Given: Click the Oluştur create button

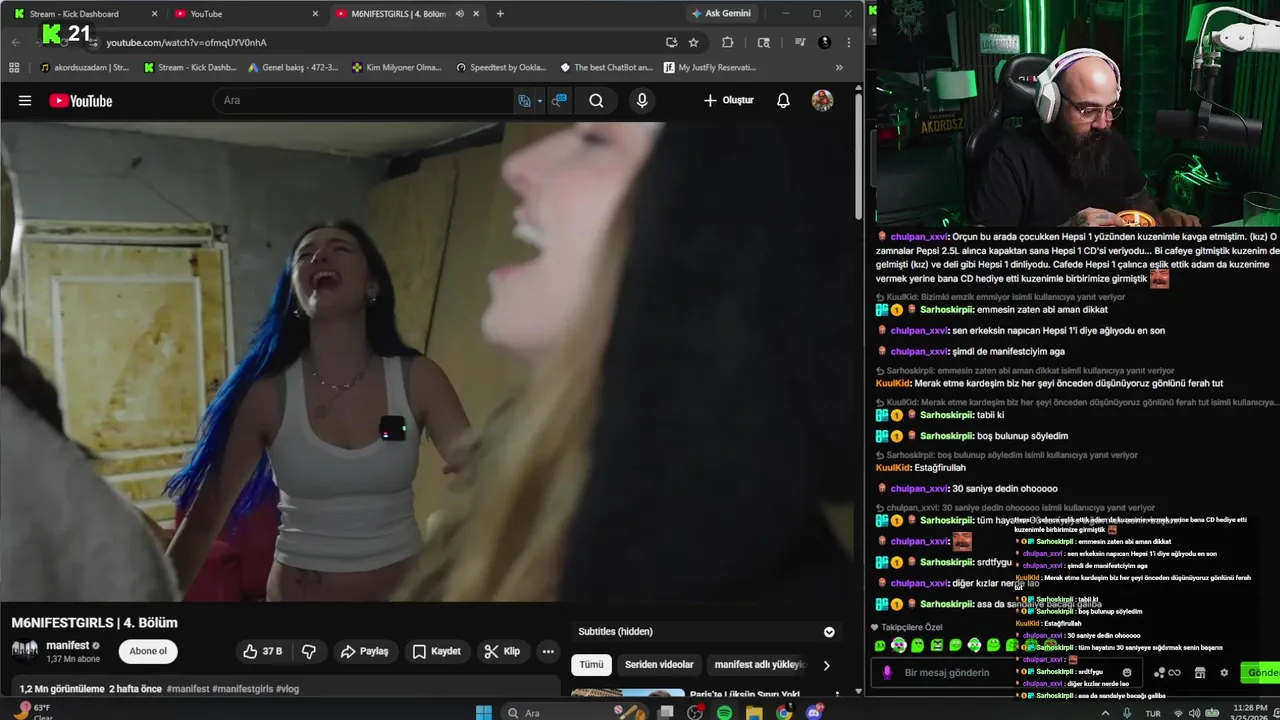Looking at the screenshot, I should pos(728,100).
